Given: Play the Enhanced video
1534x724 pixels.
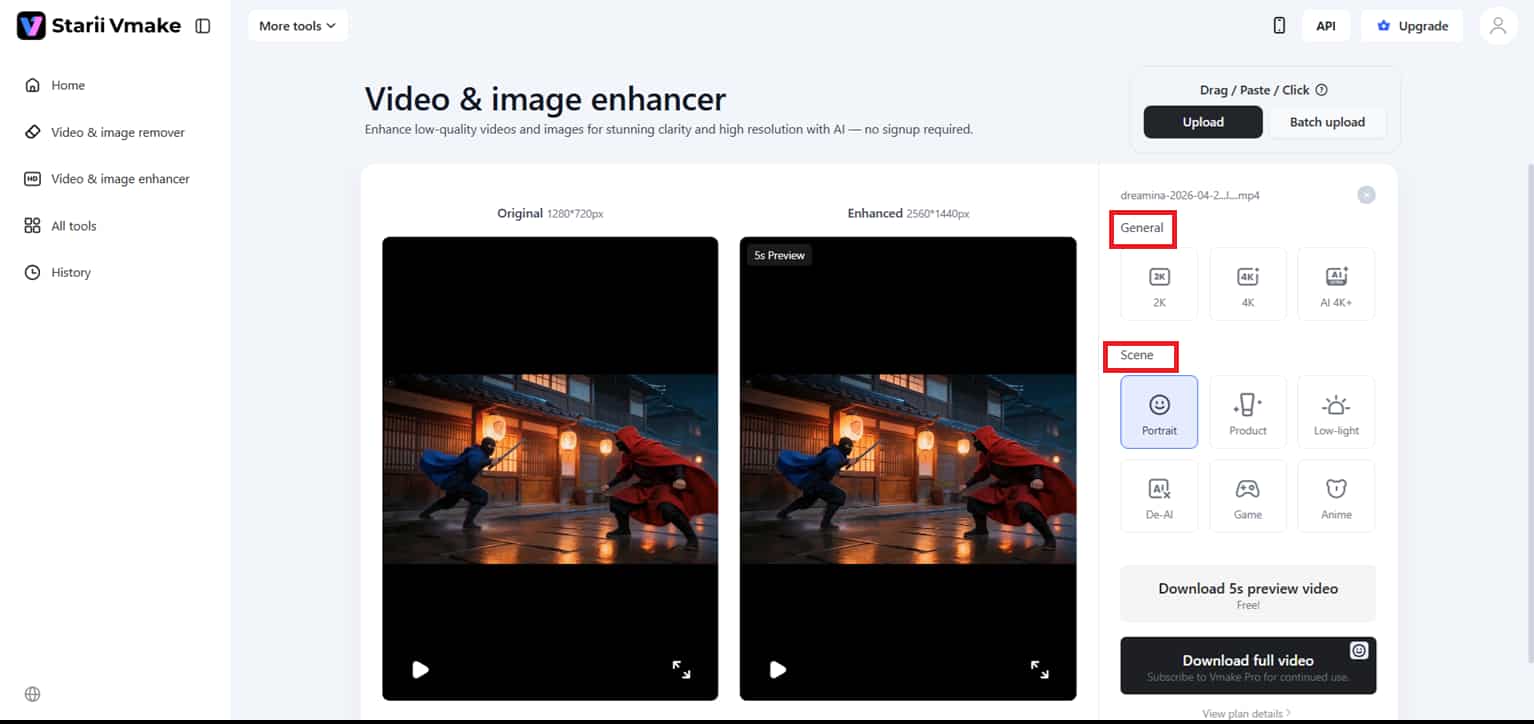Looking at the screenshot, I should [x=777, y=669].
